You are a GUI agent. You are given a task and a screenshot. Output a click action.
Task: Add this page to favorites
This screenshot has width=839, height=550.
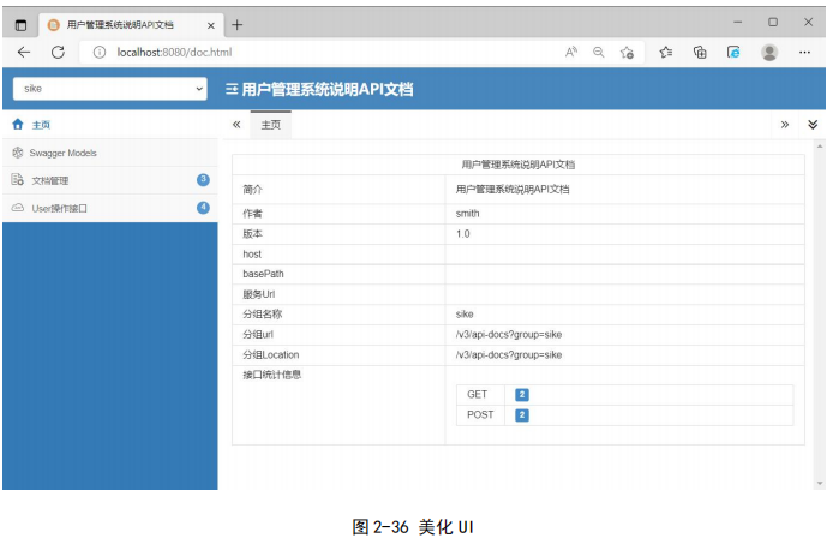point(627,52)
